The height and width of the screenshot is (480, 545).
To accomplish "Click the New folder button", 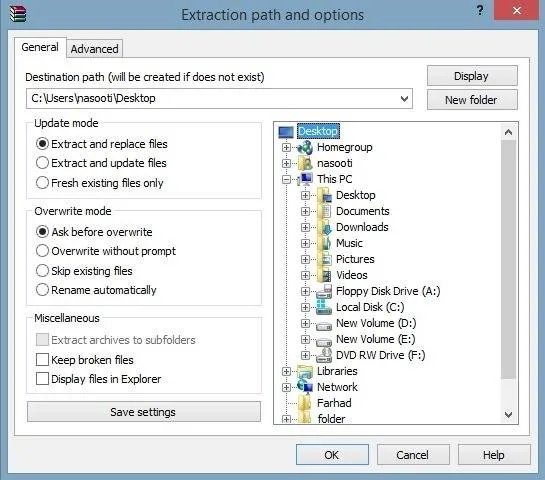I will tap(472, 100).
